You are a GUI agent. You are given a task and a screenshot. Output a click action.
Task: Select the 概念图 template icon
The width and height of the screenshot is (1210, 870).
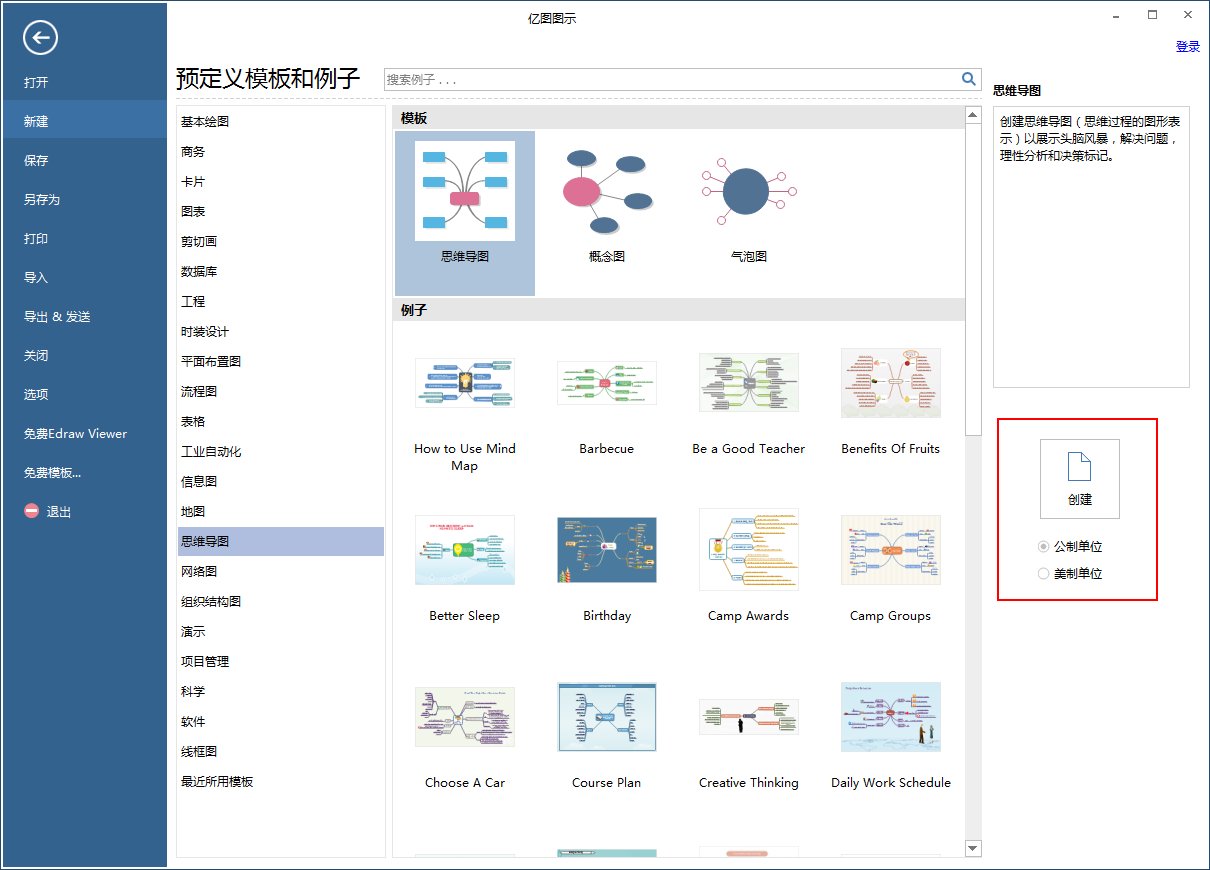point(605,189)
